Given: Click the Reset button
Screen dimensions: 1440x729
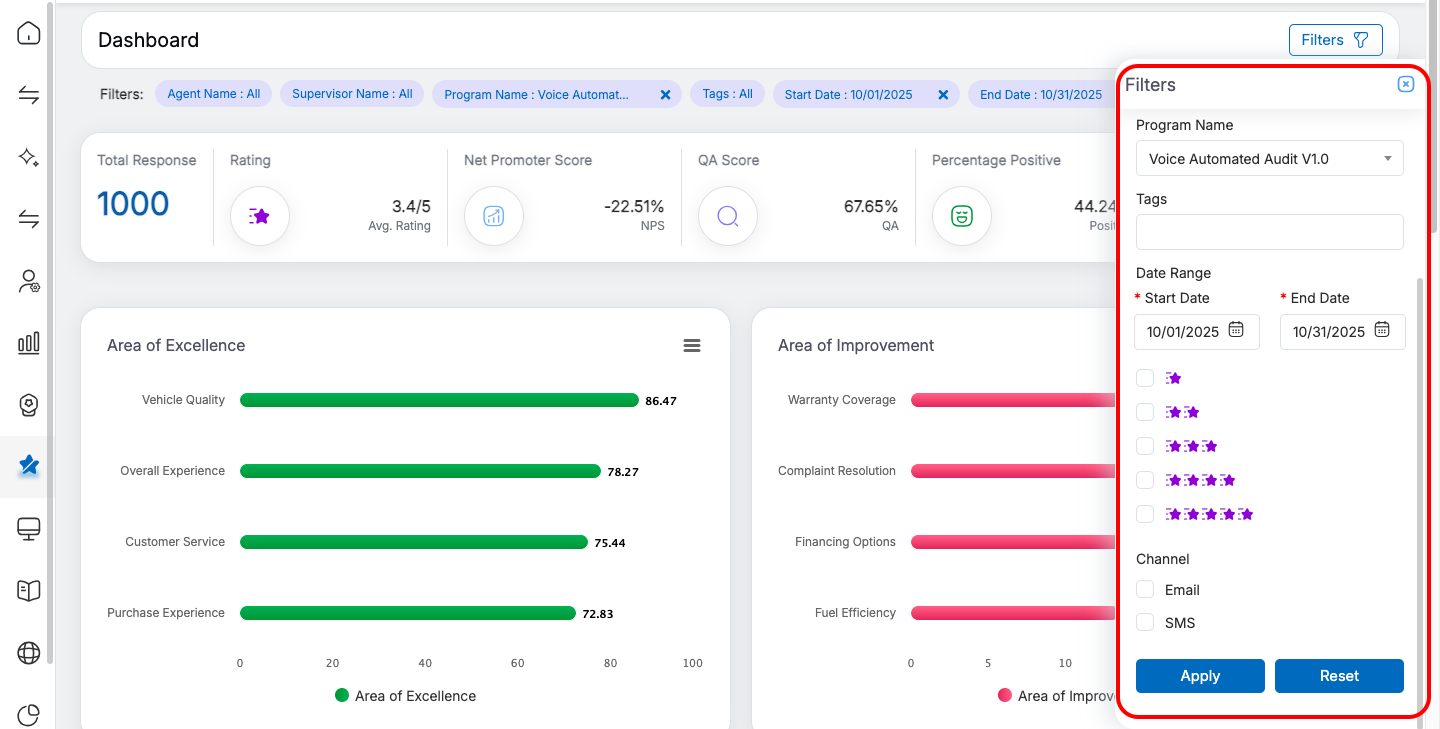Looking at the screenshot, I should (1339, 676).
